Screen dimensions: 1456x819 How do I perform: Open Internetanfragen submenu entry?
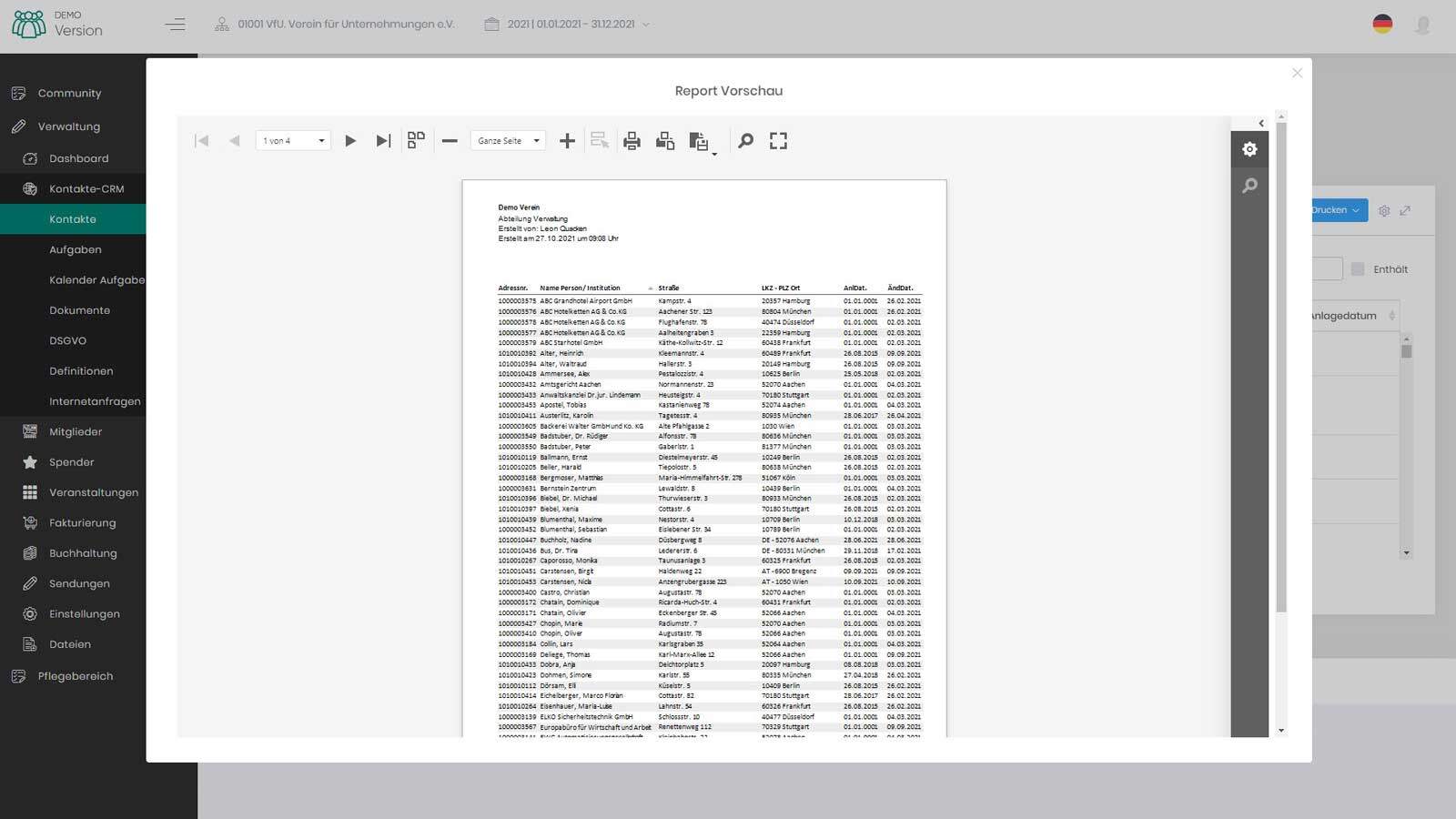pyautogui.click(x=95, y=401)
